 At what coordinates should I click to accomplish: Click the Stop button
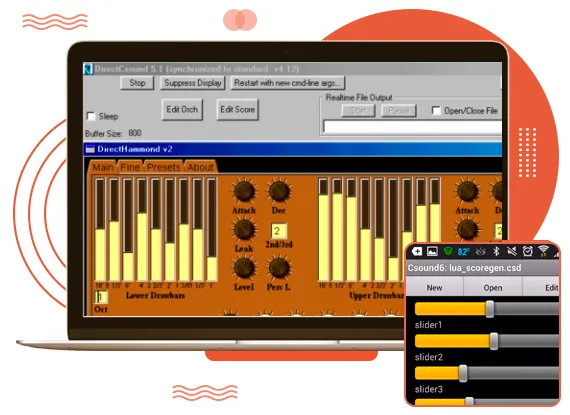[x=137, y=83]
